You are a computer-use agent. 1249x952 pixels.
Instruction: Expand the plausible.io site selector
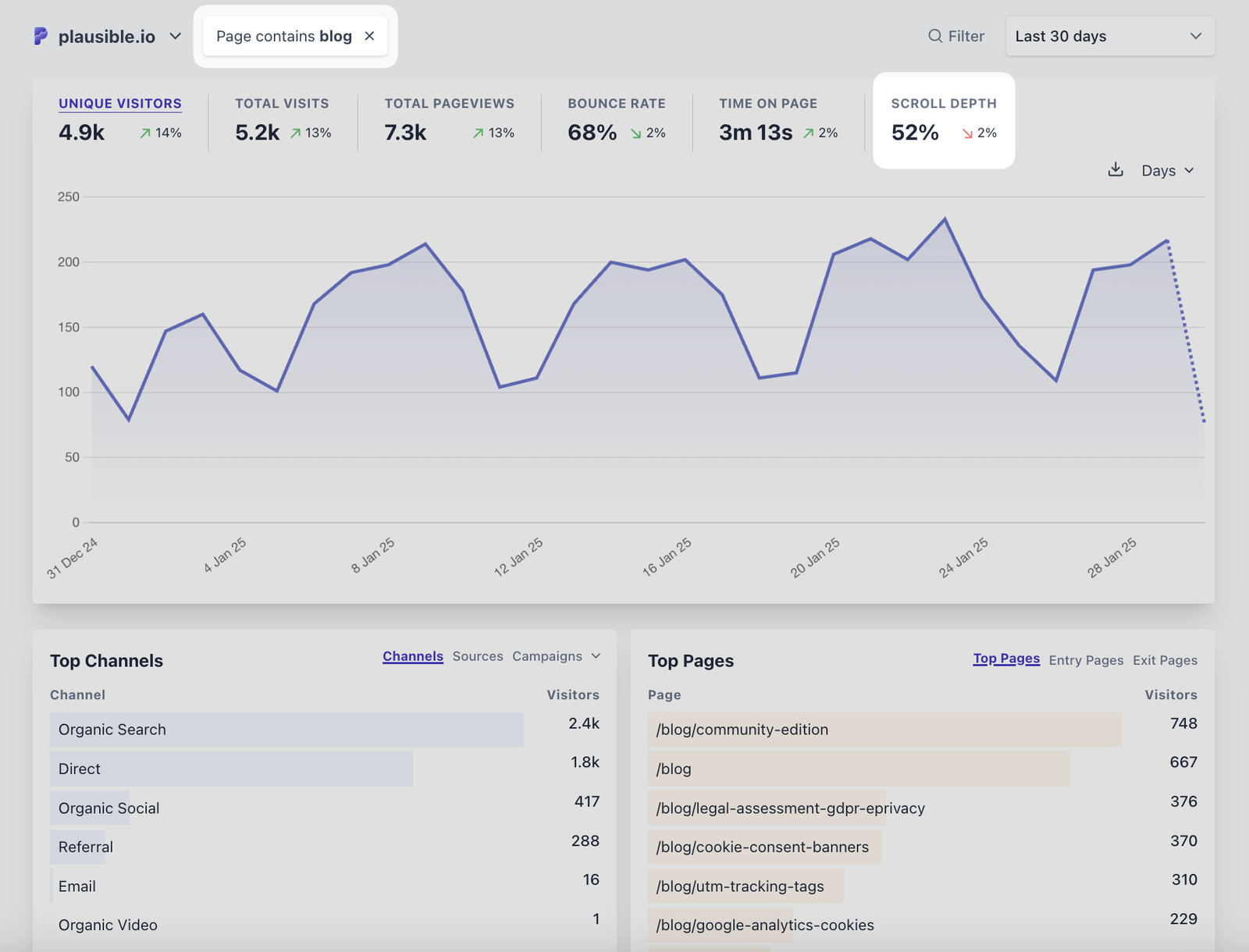pyautogui.click(x=176, y=36)
